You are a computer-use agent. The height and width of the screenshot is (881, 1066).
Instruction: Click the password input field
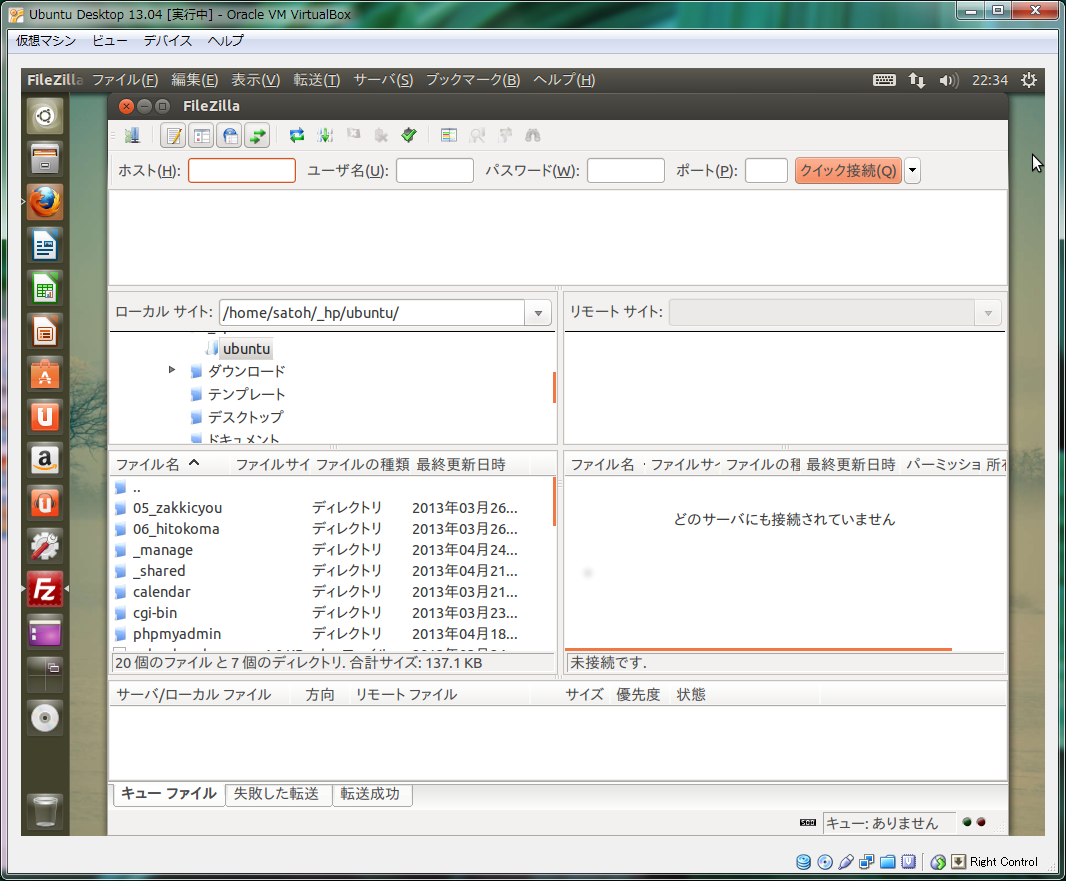(x=625, y=171)
